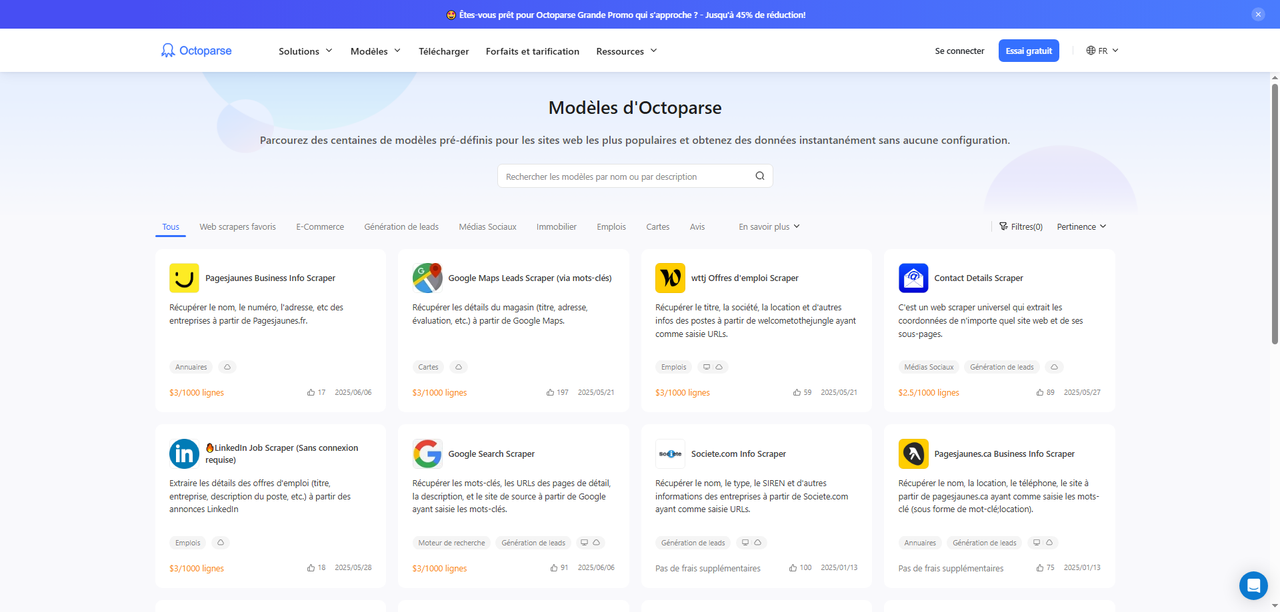Screen dimensions: 1280x612
Task: Click the Google Maps Leads Scraper icon
Action: pos(427,278)
